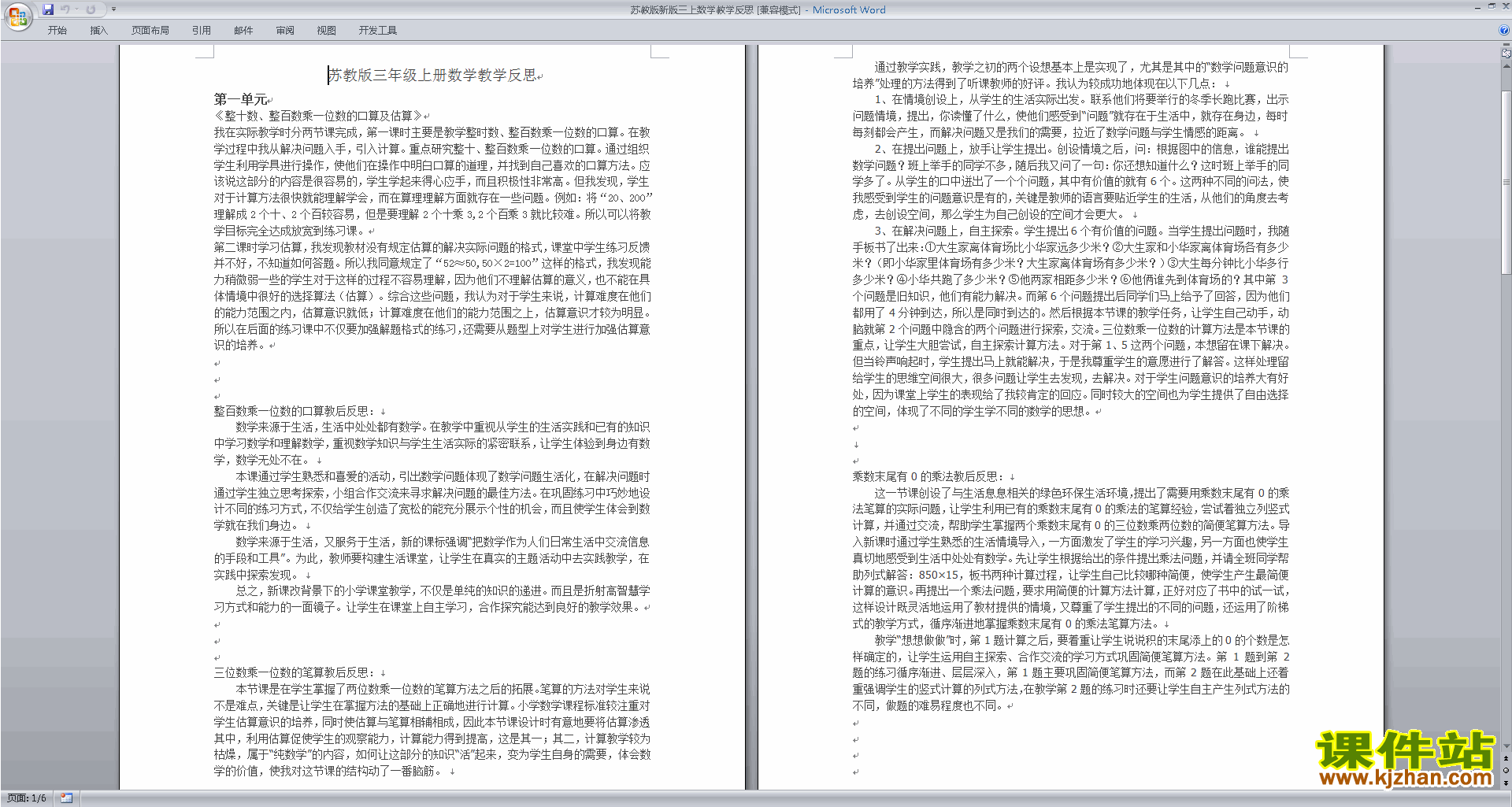Image resolution: width=1512 pixels, height=807 pixels.
Task: Click the split-window handle above the ruler button
Action: [1506, 45]
